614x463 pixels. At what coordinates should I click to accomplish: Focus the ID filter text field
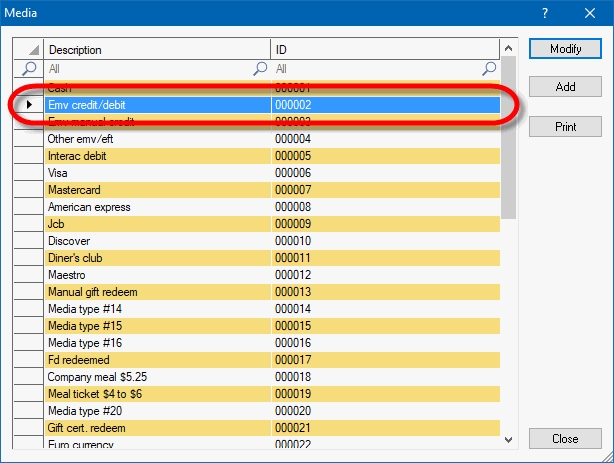point(378,69)
